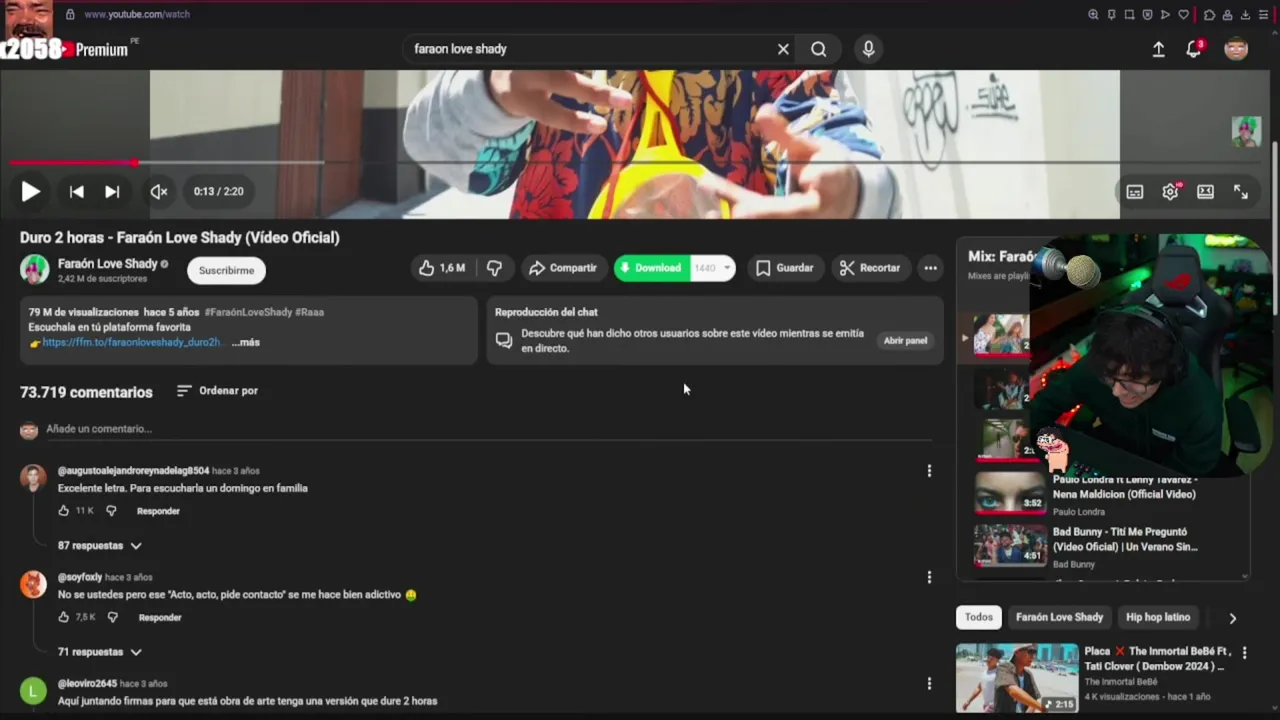Click the Abrir panel chat replay button
The height and width of the screenshot is (720, 1280).
905,341
